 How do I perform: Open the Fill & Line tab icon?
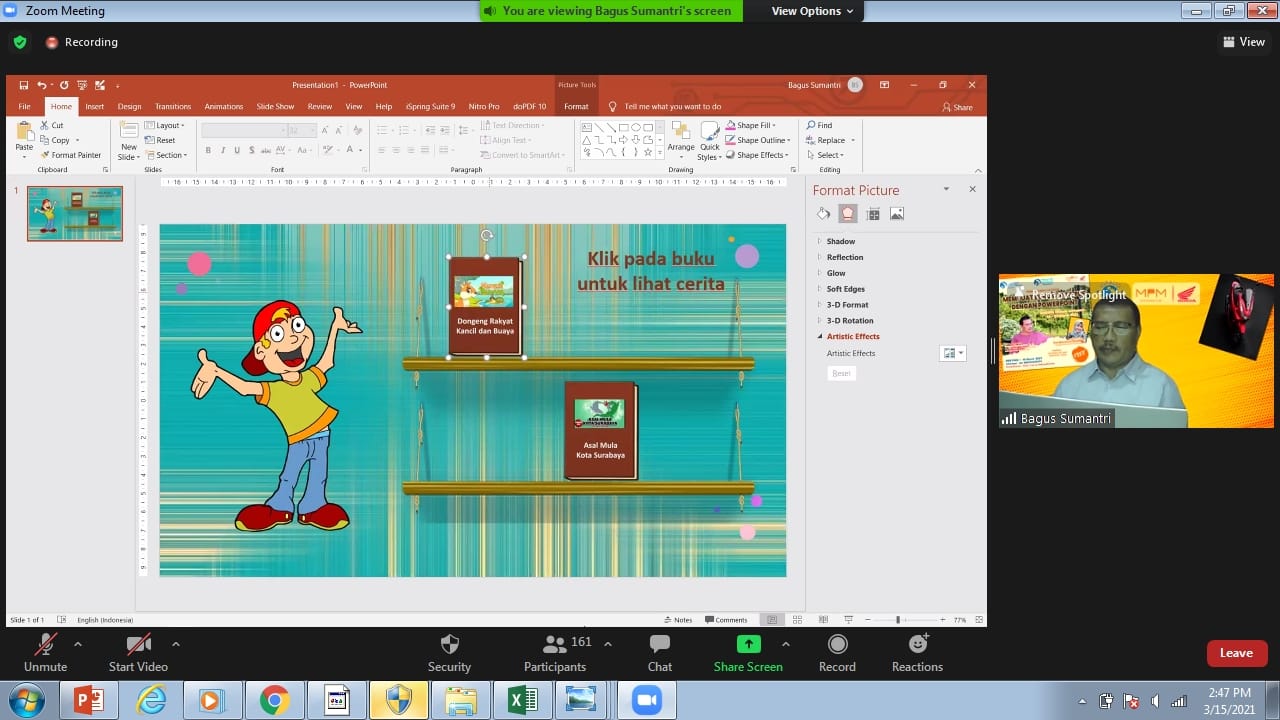point(823,213)
